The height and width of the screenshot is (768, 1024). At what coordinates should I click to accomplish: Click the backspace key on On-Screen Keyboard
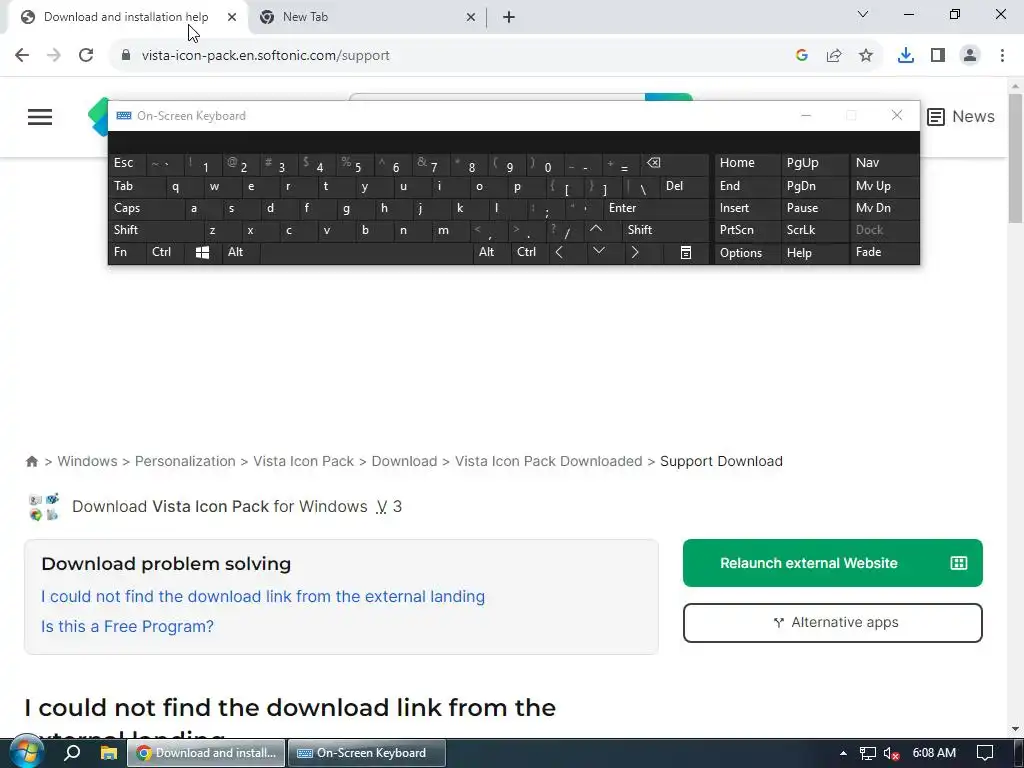pos(654,163)
